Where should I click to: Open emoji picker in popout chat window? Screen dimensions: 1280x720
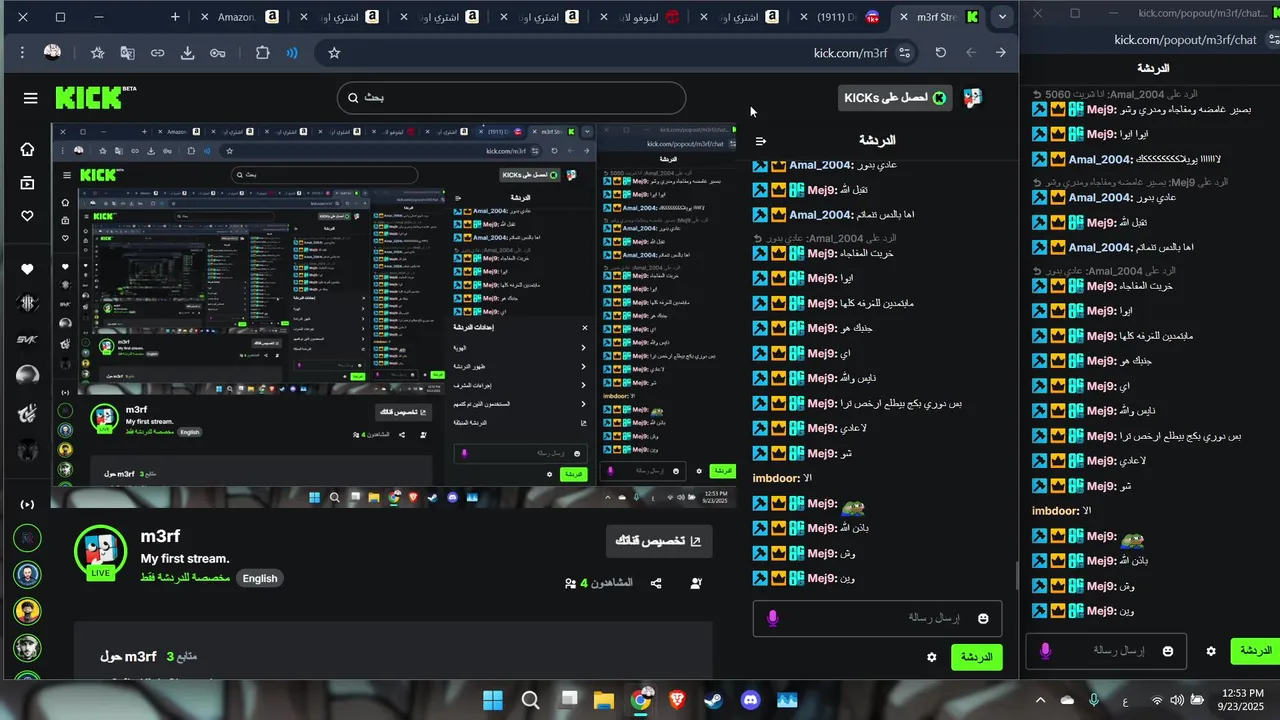[x=1167, y=651]
